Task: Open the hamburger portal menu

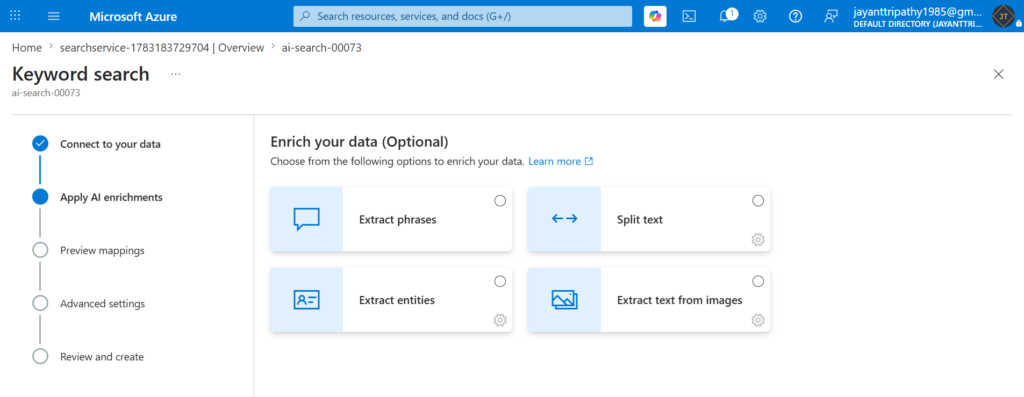Action: (x=54, y=16)
